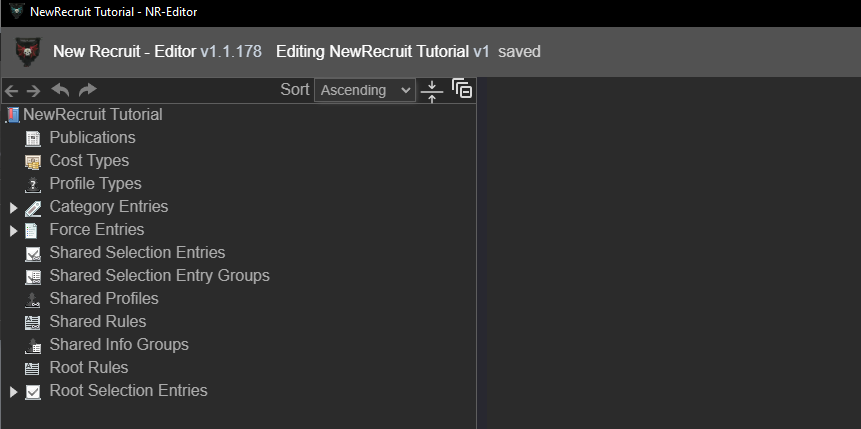This screenshot has height=429, width=861.
Task: Click 'Editing NewRecruit Tutorial' header text
Action: 372,52
